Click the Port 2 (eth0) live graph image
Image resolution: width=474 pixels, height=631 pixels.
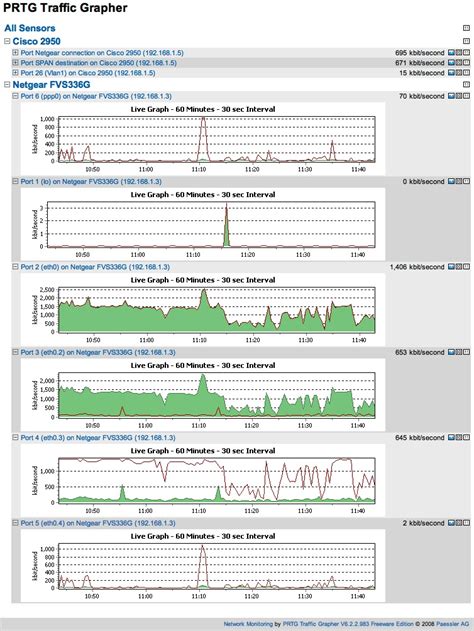tap(203, 309)
